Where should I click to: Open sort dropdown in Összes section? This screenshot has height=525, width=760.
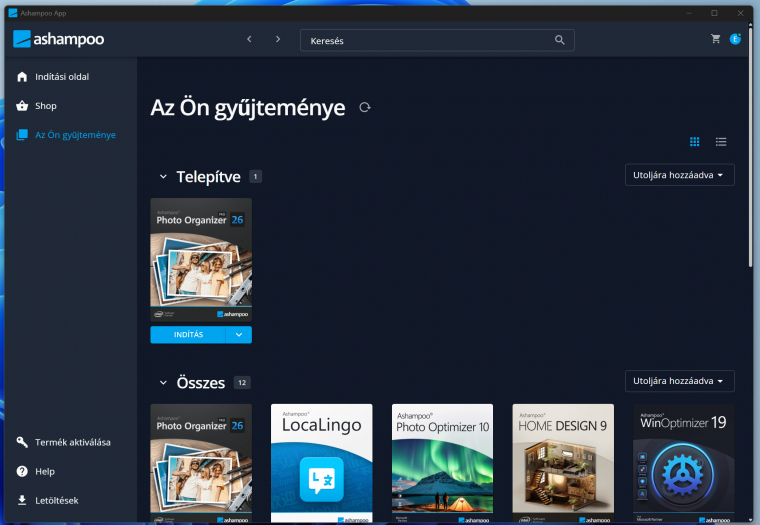point(679,381)
